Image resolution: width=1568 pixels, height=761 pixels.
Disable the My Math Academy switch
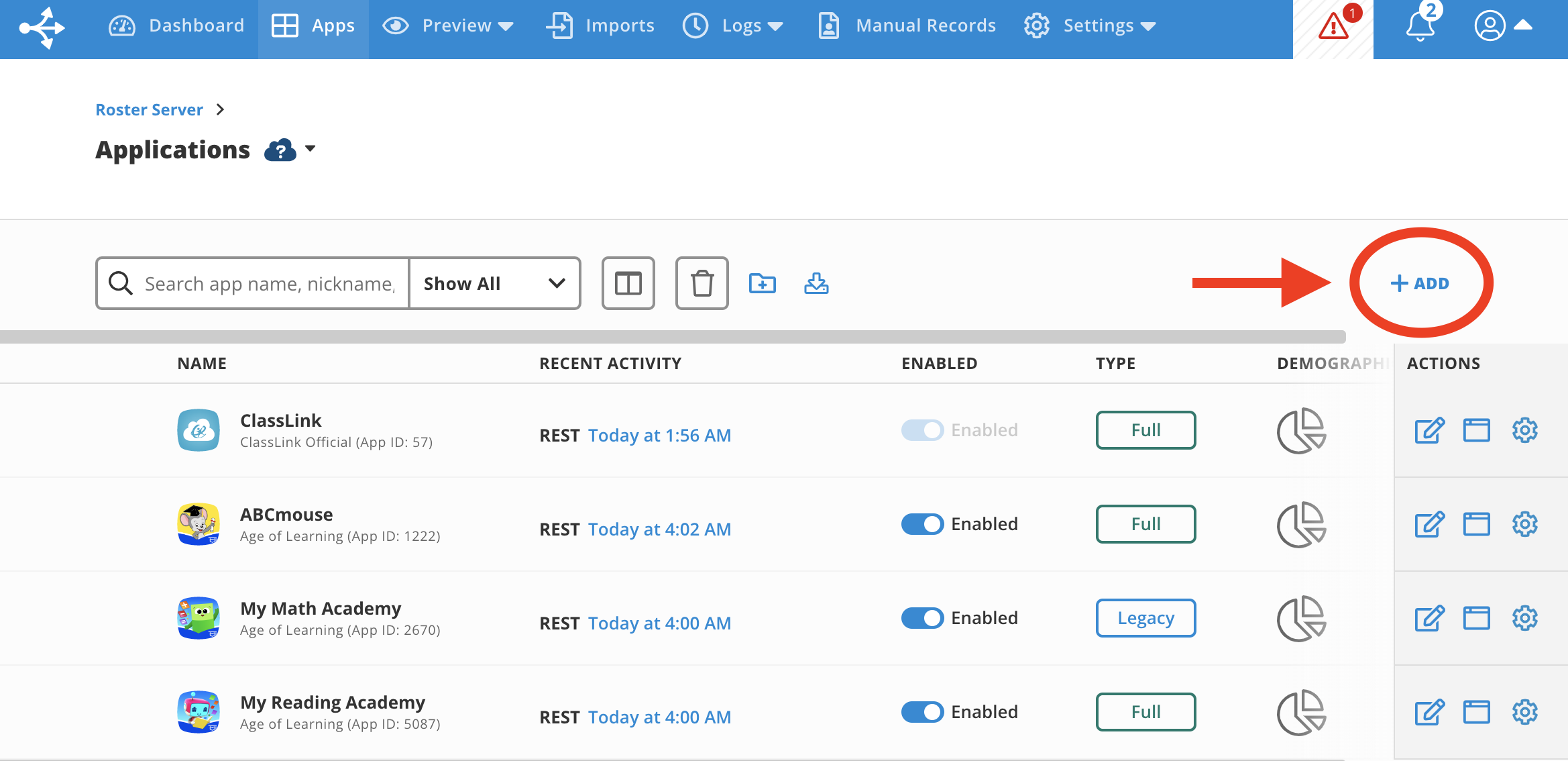point(922,618)
